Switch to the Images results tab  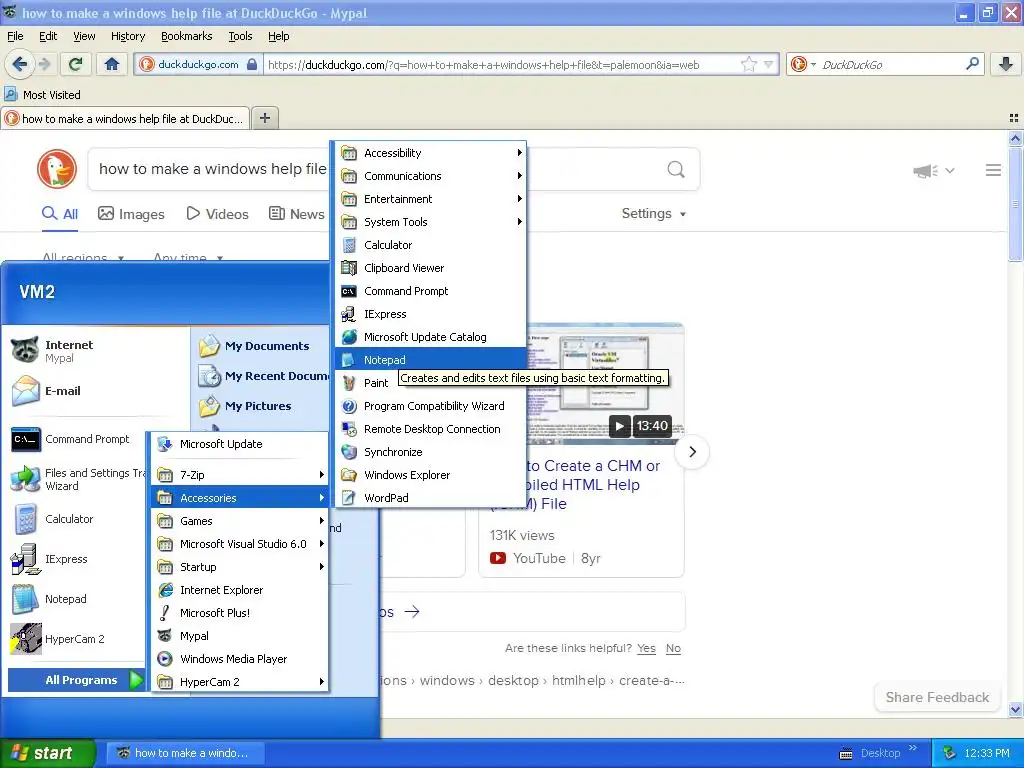coord(131,214)
